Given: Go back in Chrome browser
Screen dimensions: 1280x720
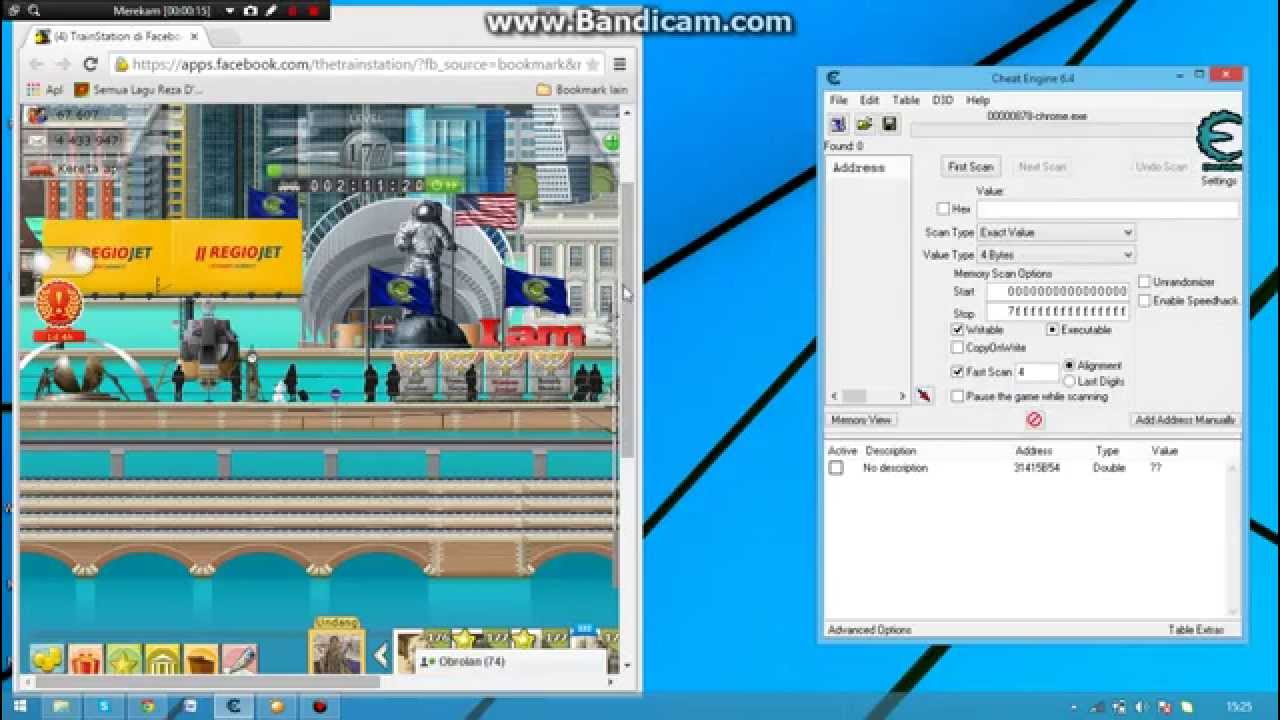Looking at the screenshot, I should tap(36, 64).
